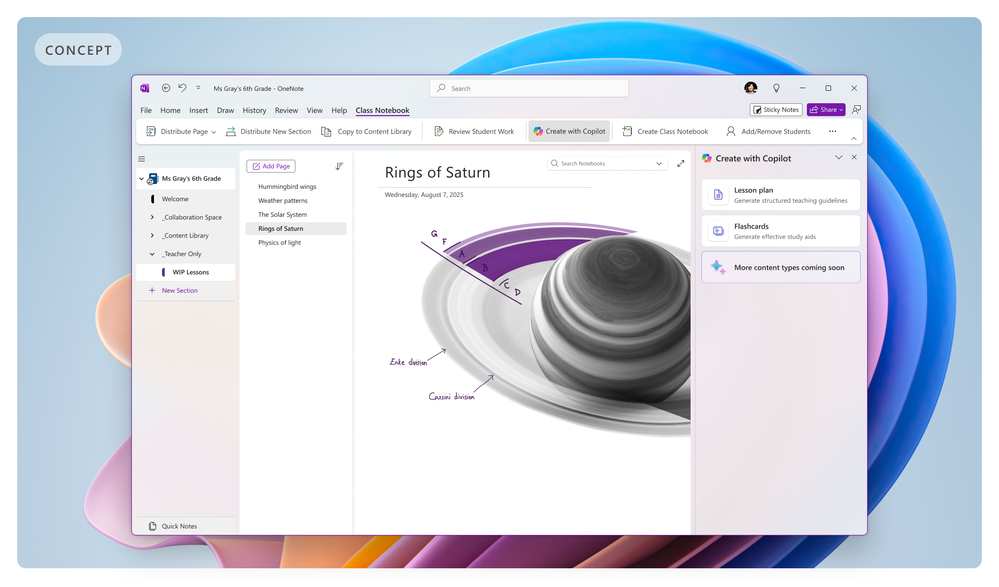Open the History tab
The height and width of the screenshot is (587, 999).
[254, 110]
